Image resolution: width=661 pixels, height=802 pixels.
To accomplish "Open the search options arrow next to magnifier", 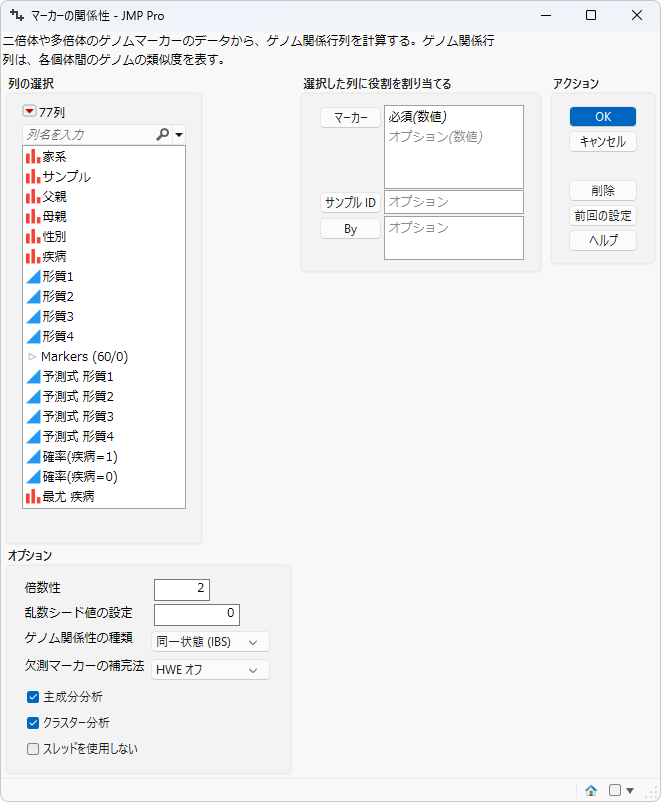I will (179, 135).
